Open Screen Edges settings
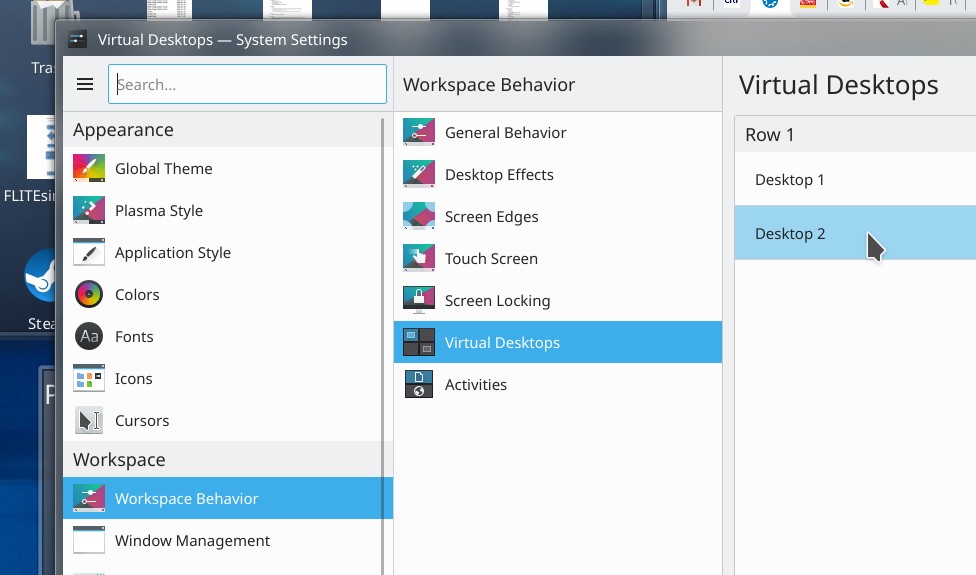 point(491,217)
